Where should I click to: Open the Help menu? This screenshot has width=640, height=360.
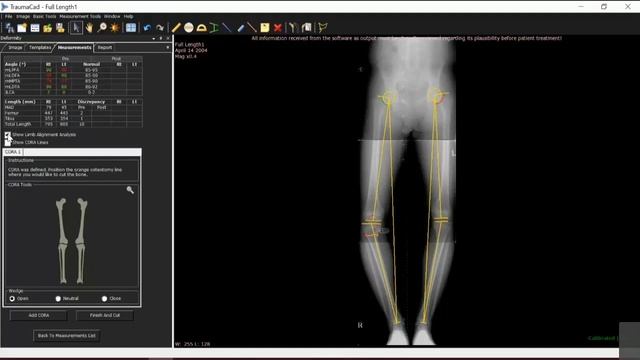(128, 16)
